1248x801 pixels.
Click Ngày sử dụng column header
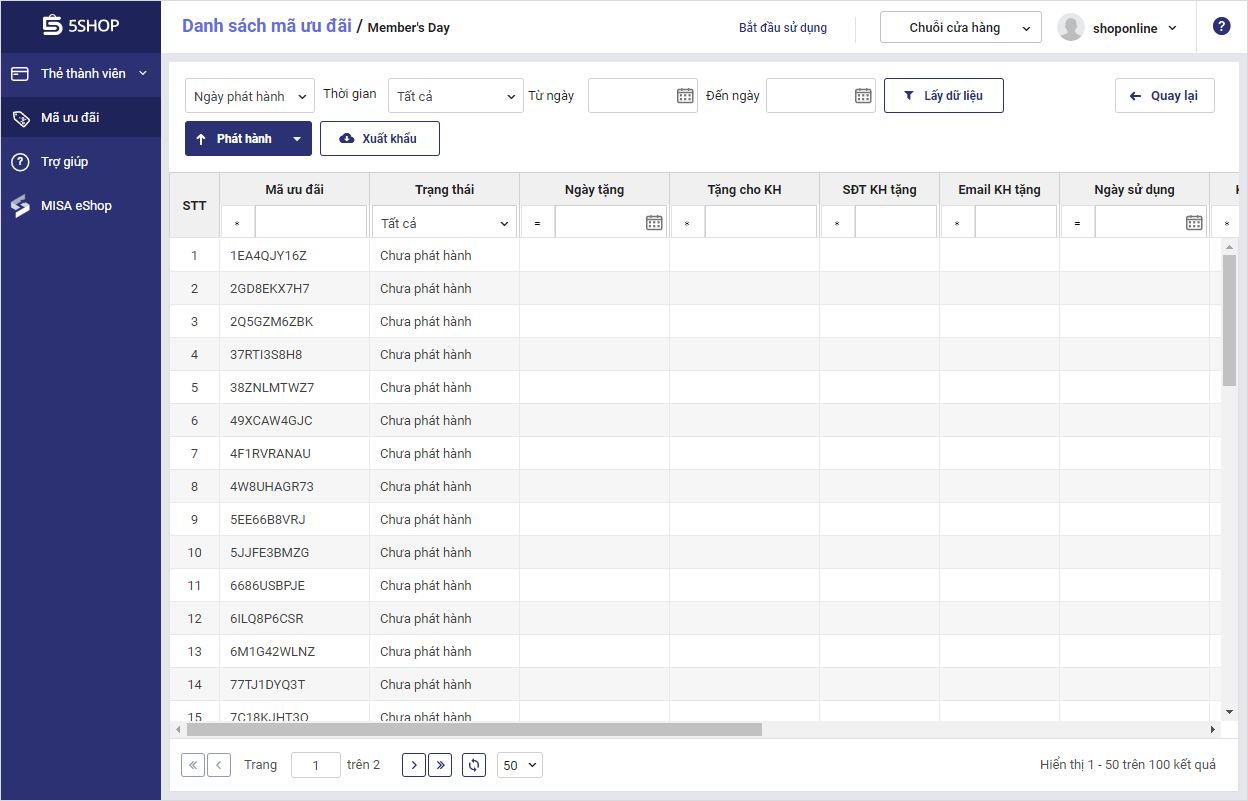[x=1135, y=189]
